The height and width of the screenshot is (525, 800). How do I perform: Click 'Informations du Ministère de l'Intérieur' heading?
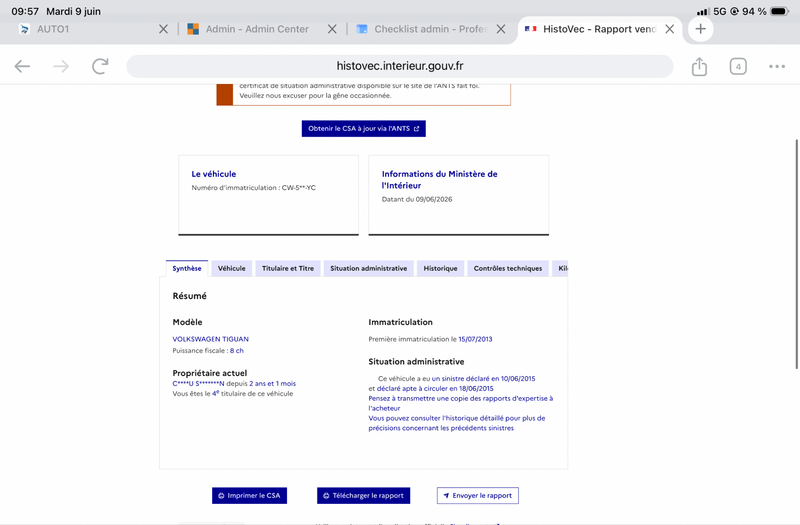(x=439, y=180)
